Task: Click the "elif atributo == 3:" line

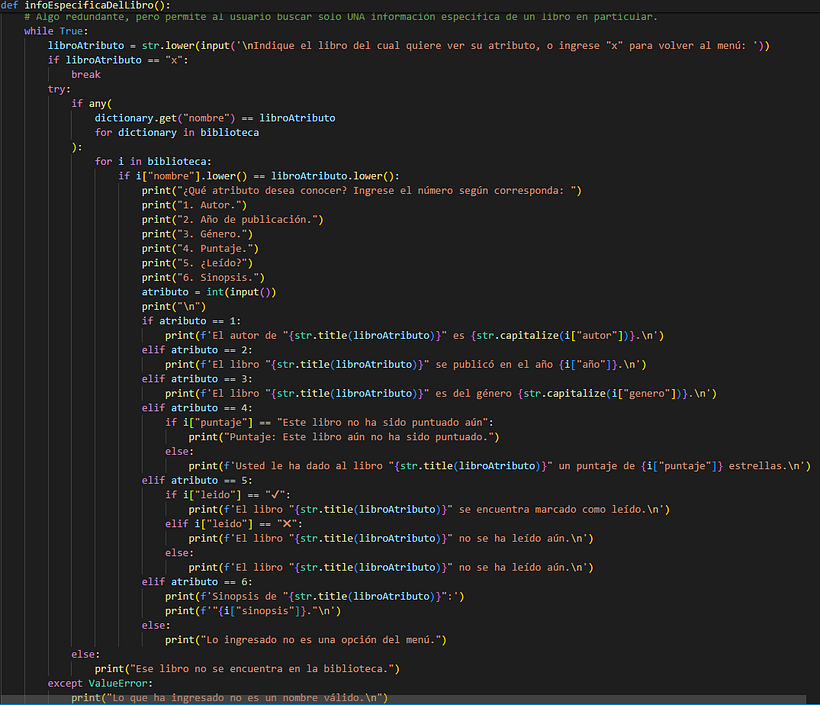Action: (x=197, y=379)
